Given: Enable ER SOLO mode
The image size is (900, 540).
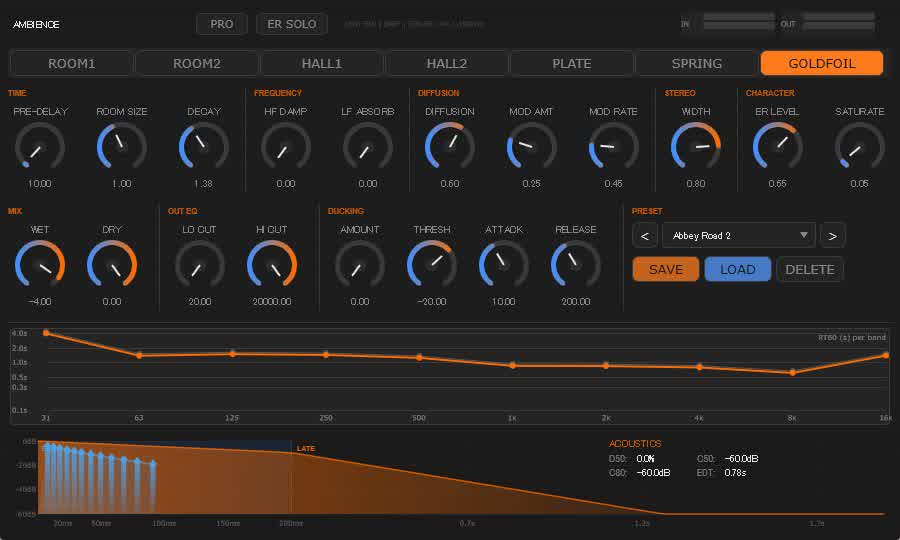Looking at the screenshot, I should pos(292,24).
